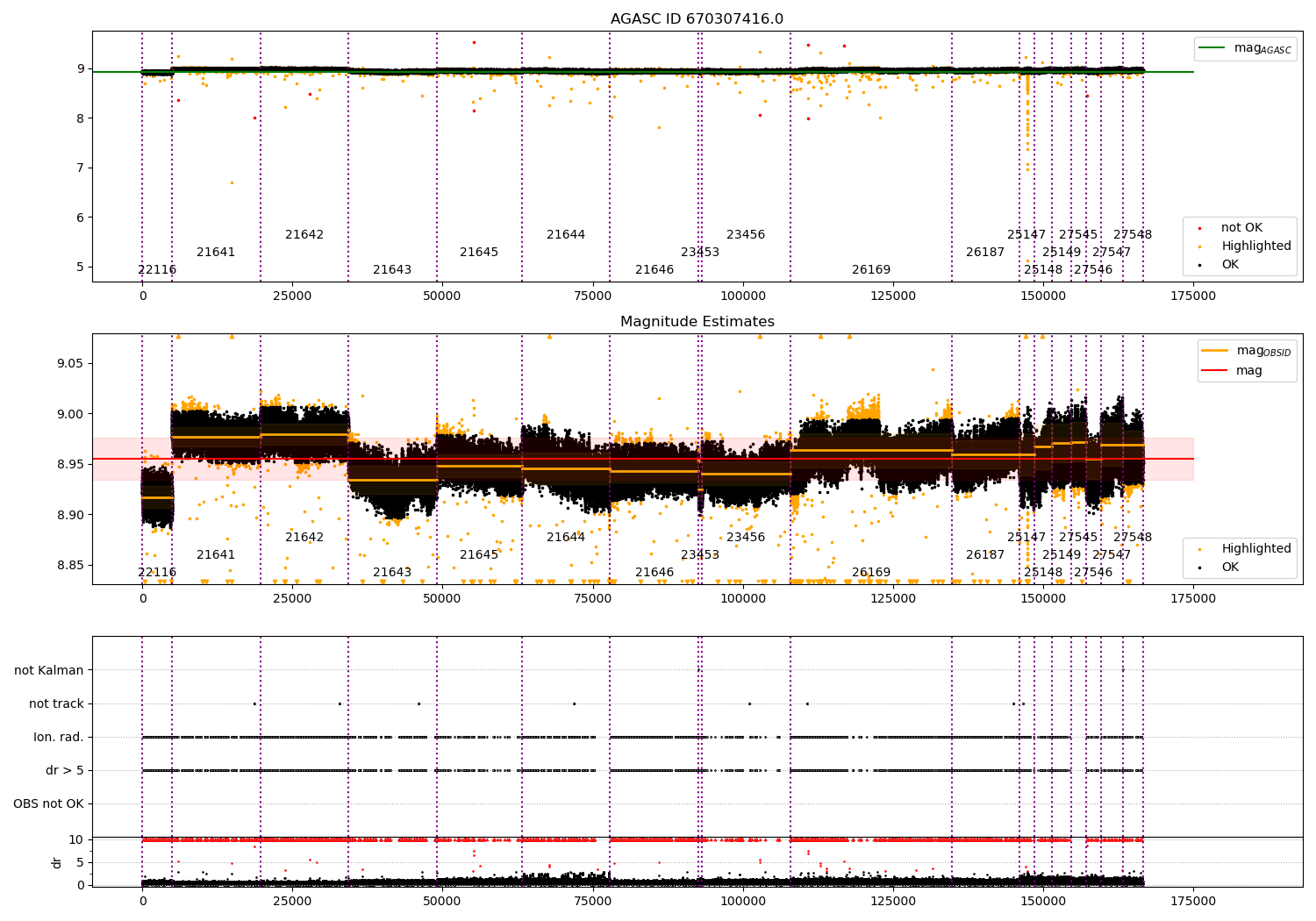Click OBSID label 26187 in the top panel
Image resolution: width=1316 pixels, height=921 pixels.
[985, 252]
